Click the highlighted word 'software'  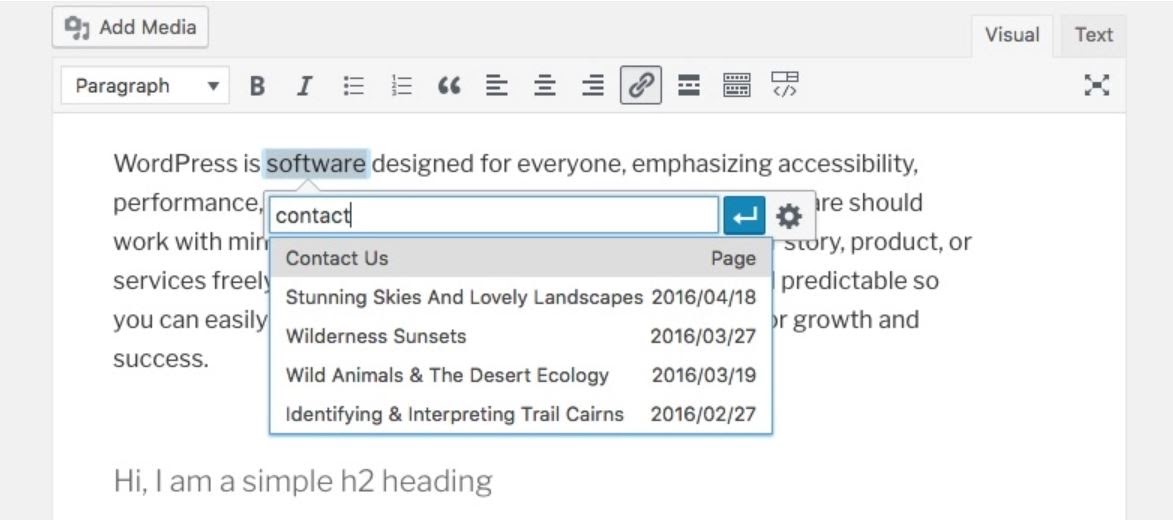pyautogui.click(x=316, y=164)
